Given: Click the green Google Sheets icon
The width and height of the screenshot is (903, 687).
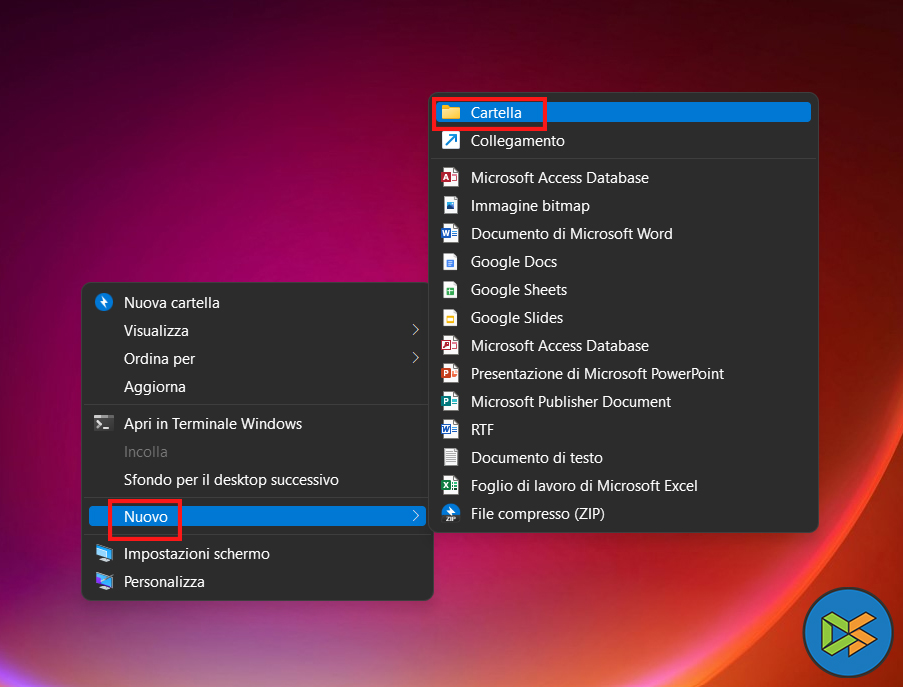Looking at the screenshot, I should coord(451,290).
